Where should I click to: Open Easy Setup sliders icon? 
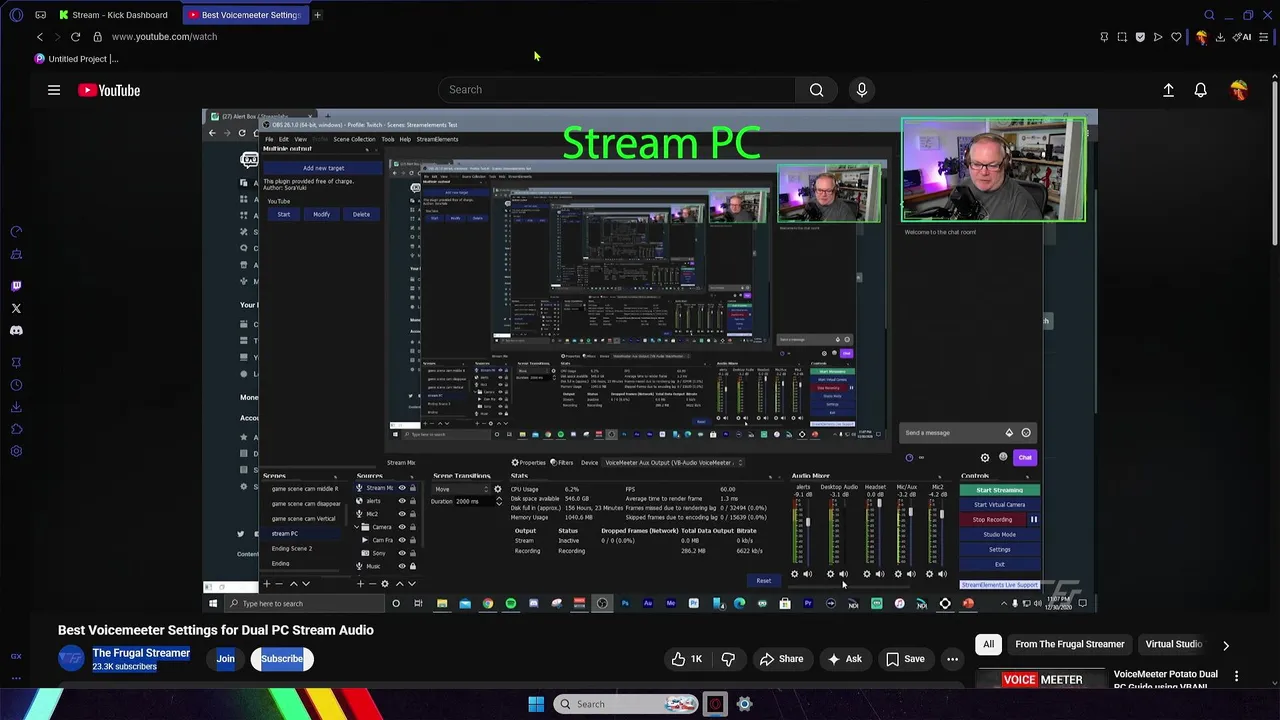coord(1265,37)
